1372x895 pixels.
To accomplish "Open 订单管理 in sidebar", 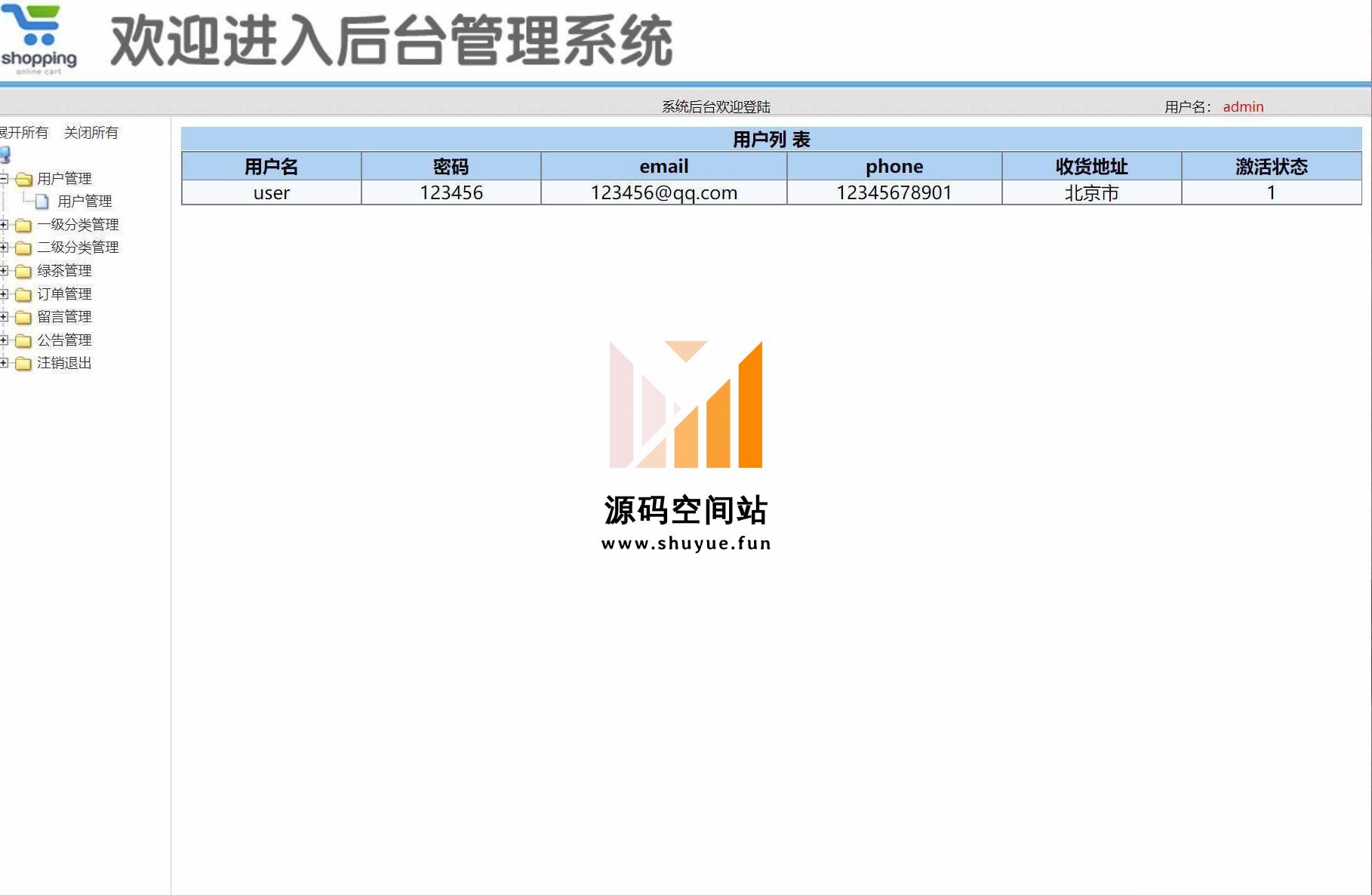I will coord(64,294).
